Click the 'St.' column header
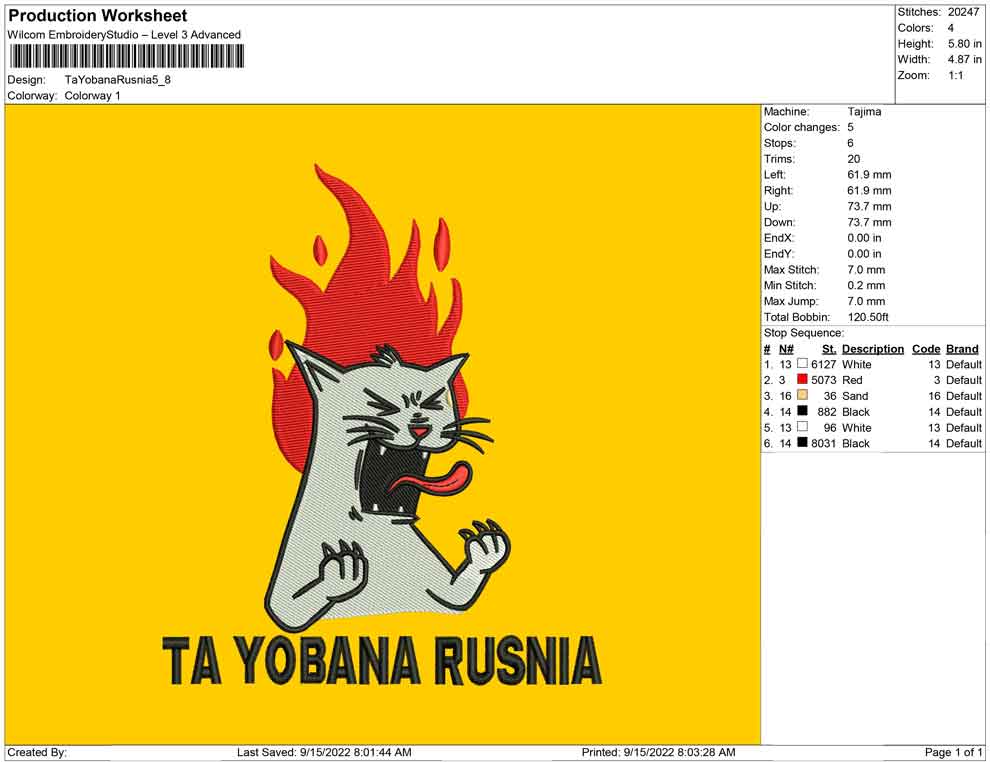This screenshot has width=990, height=762. click(829, 349)
